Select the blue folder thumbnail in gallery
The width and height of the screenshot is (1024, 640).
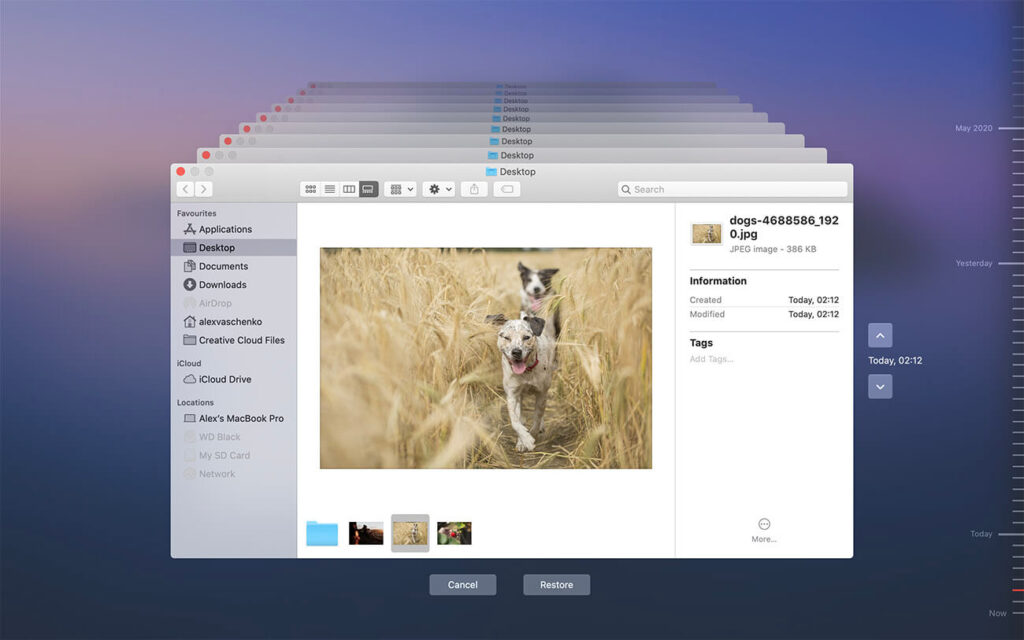(322, 533)
